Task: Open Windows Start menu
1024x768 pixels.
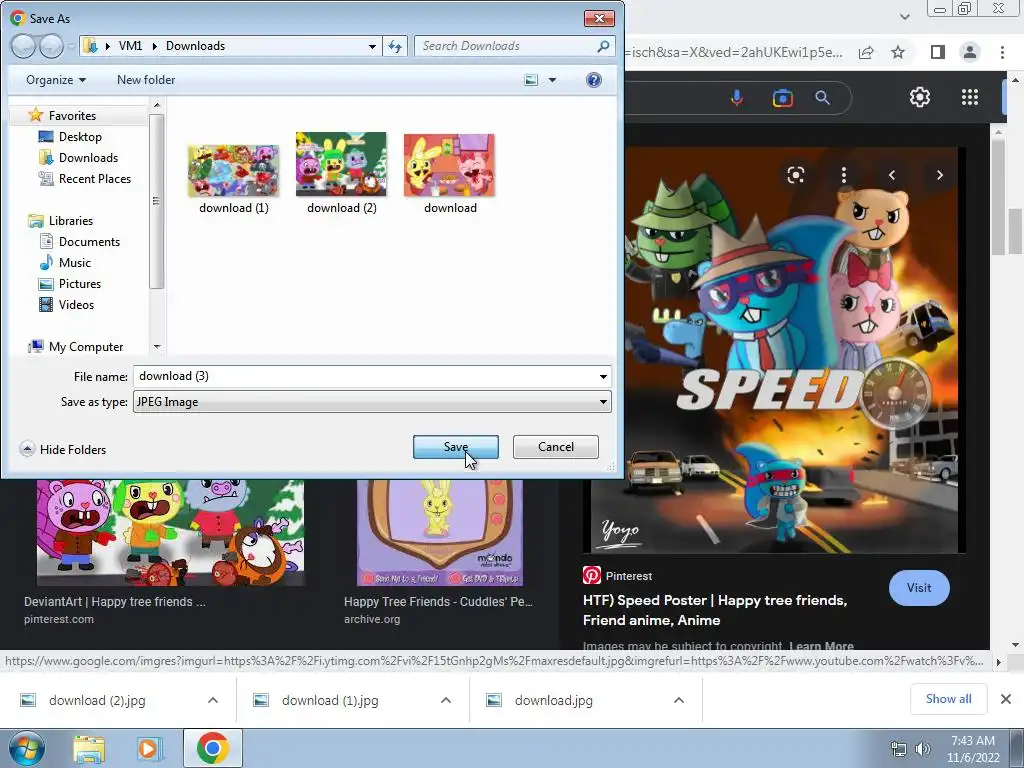Action: pyautogui.click(x=27, y=748)
